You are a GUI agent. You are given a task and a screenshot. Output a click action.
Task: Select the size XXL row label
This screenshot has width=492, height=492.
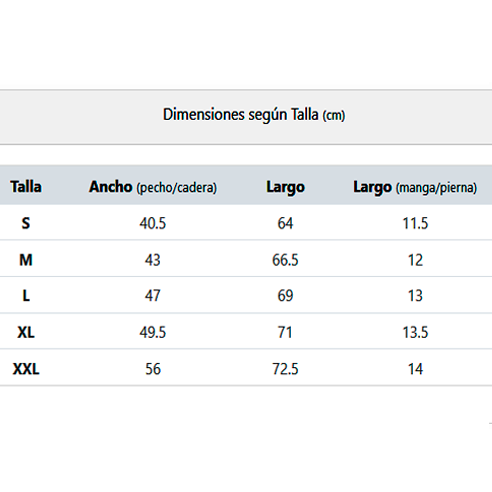[26, 369]
